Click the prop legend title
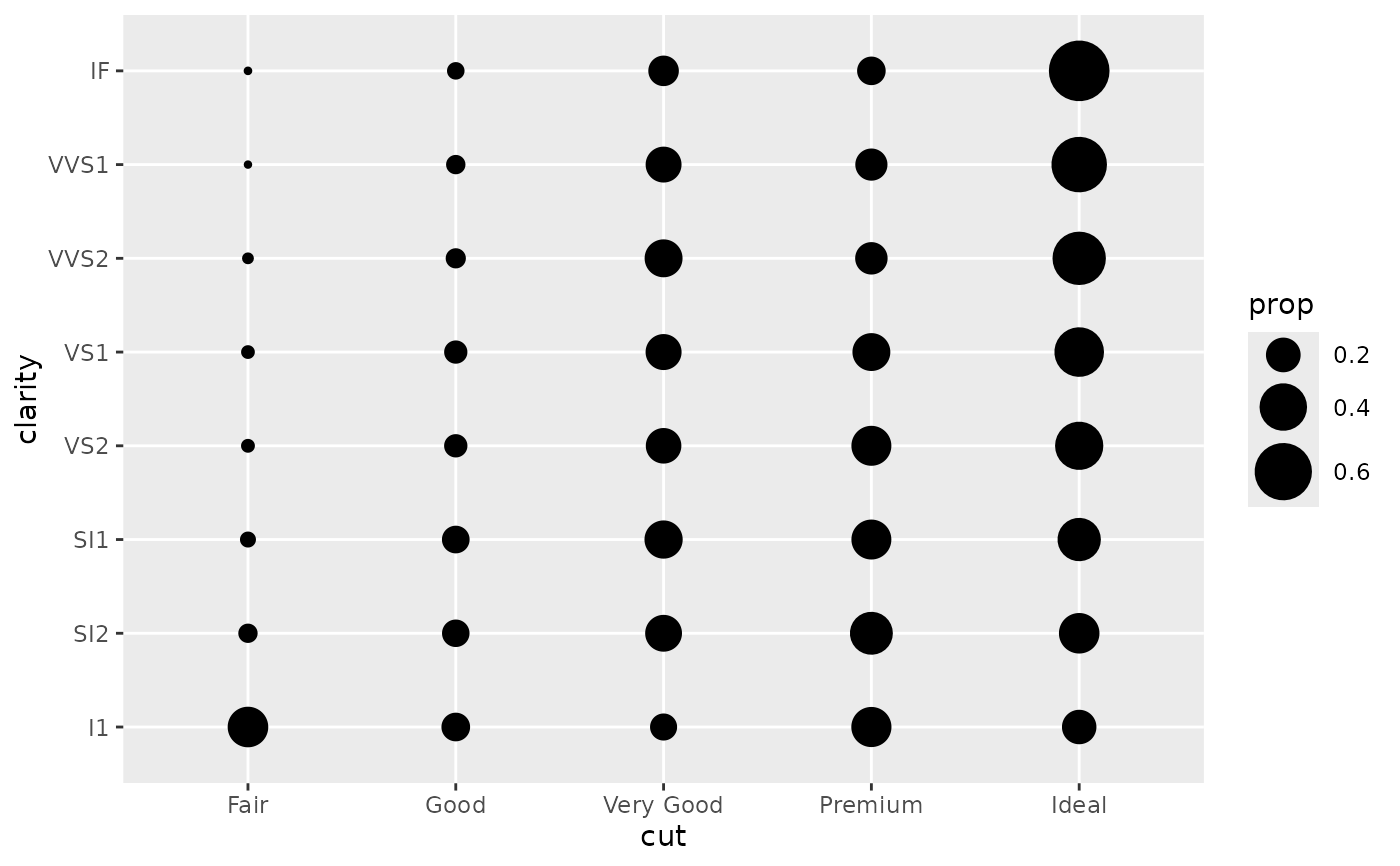 [1281, 304]
